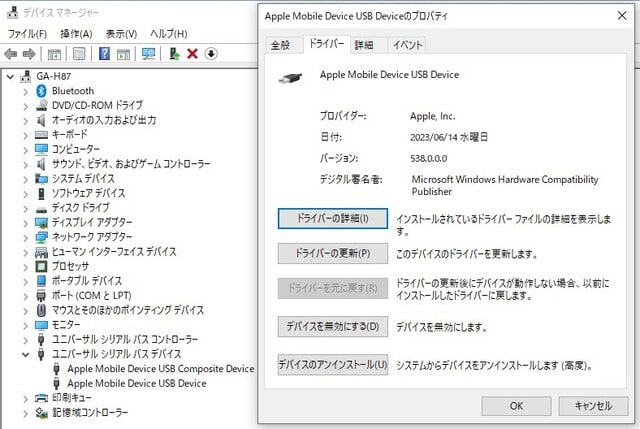Close the properties dialog with X
The width and height of the screenshot is (640, 429).
[x=622, y=16]
